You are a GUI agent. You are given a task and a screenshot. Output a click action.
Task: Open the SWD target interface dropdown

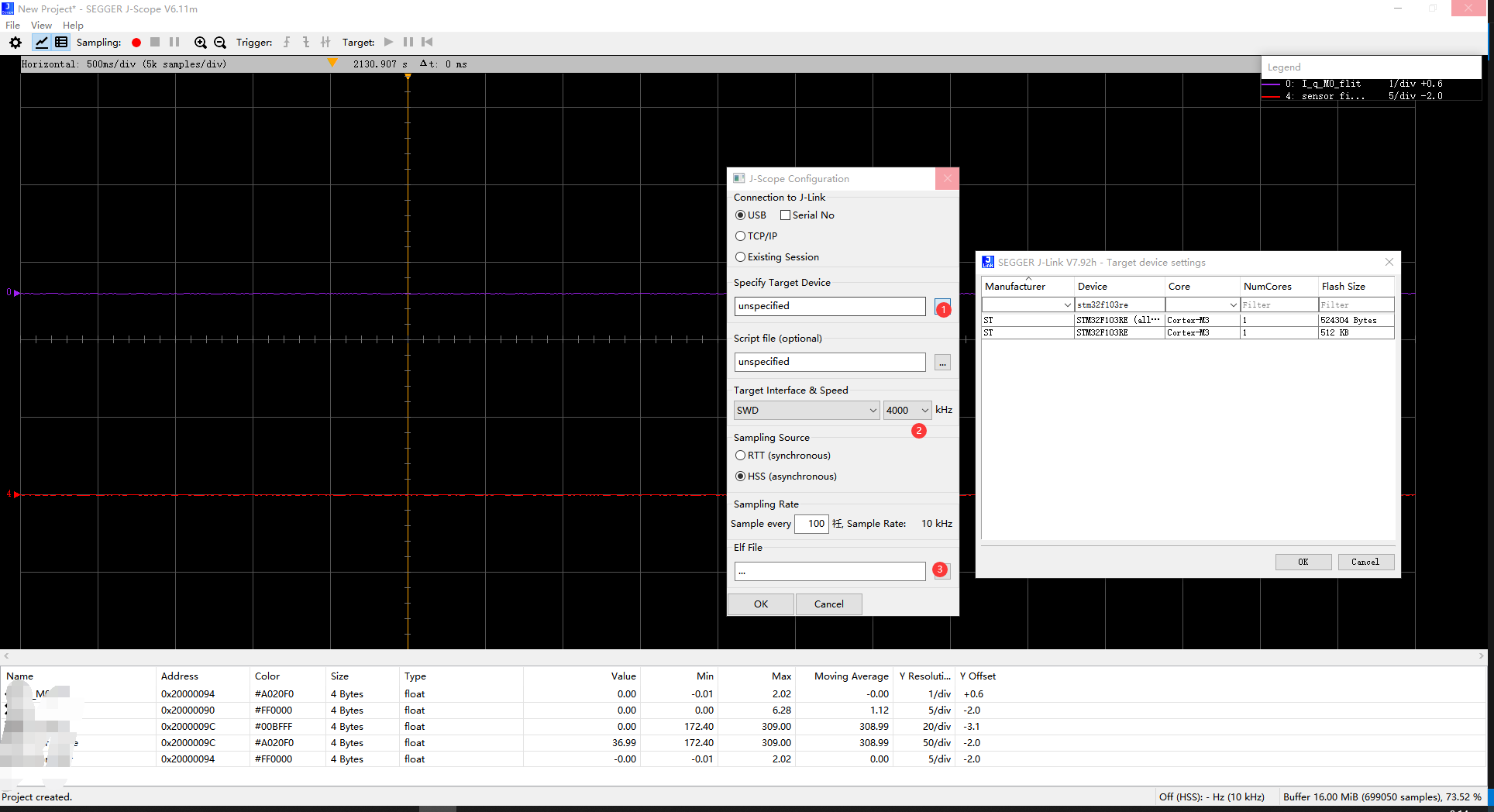pos(806,411)
